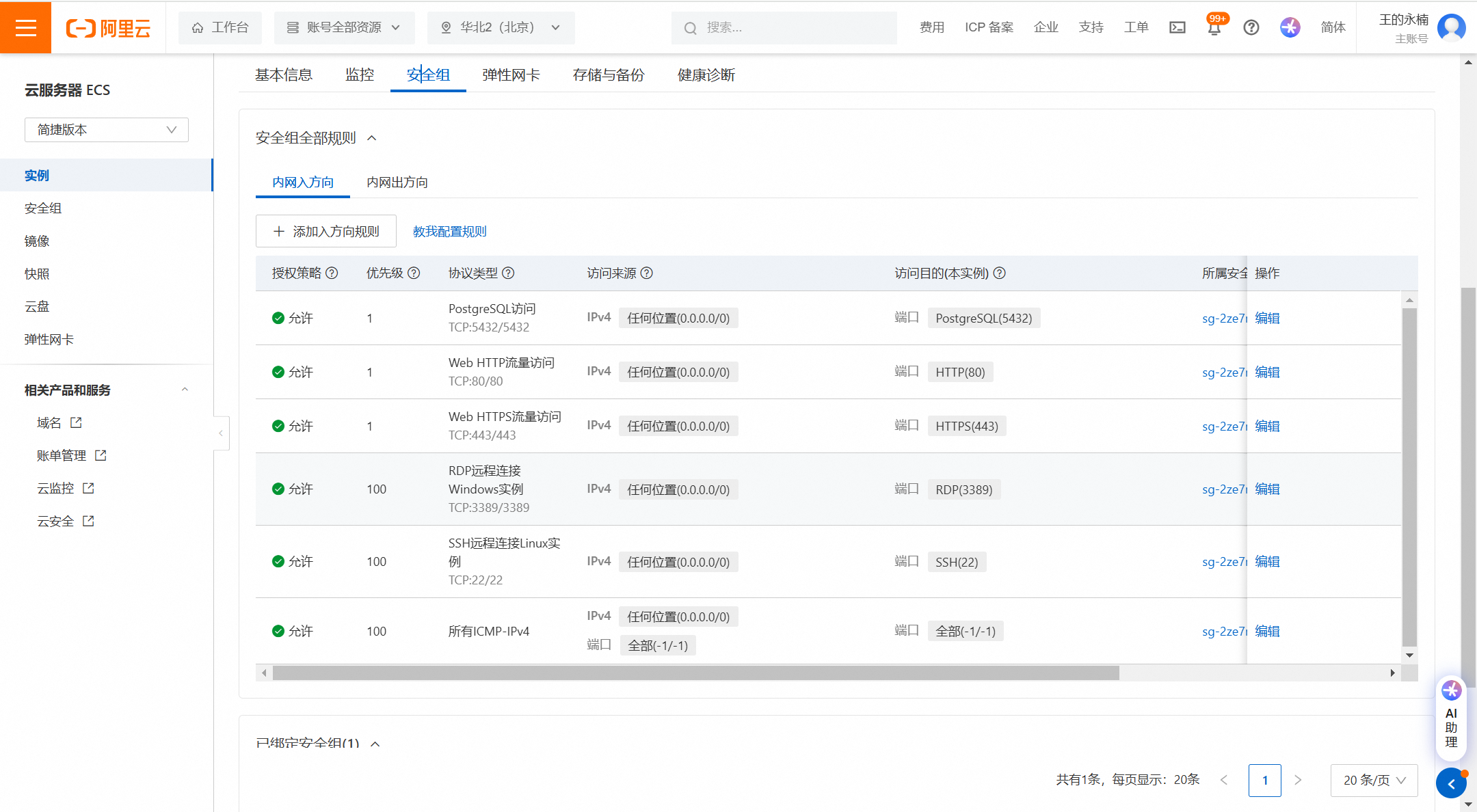
Task: Go to previous page arrow
Action: (x=1224, y=780)
